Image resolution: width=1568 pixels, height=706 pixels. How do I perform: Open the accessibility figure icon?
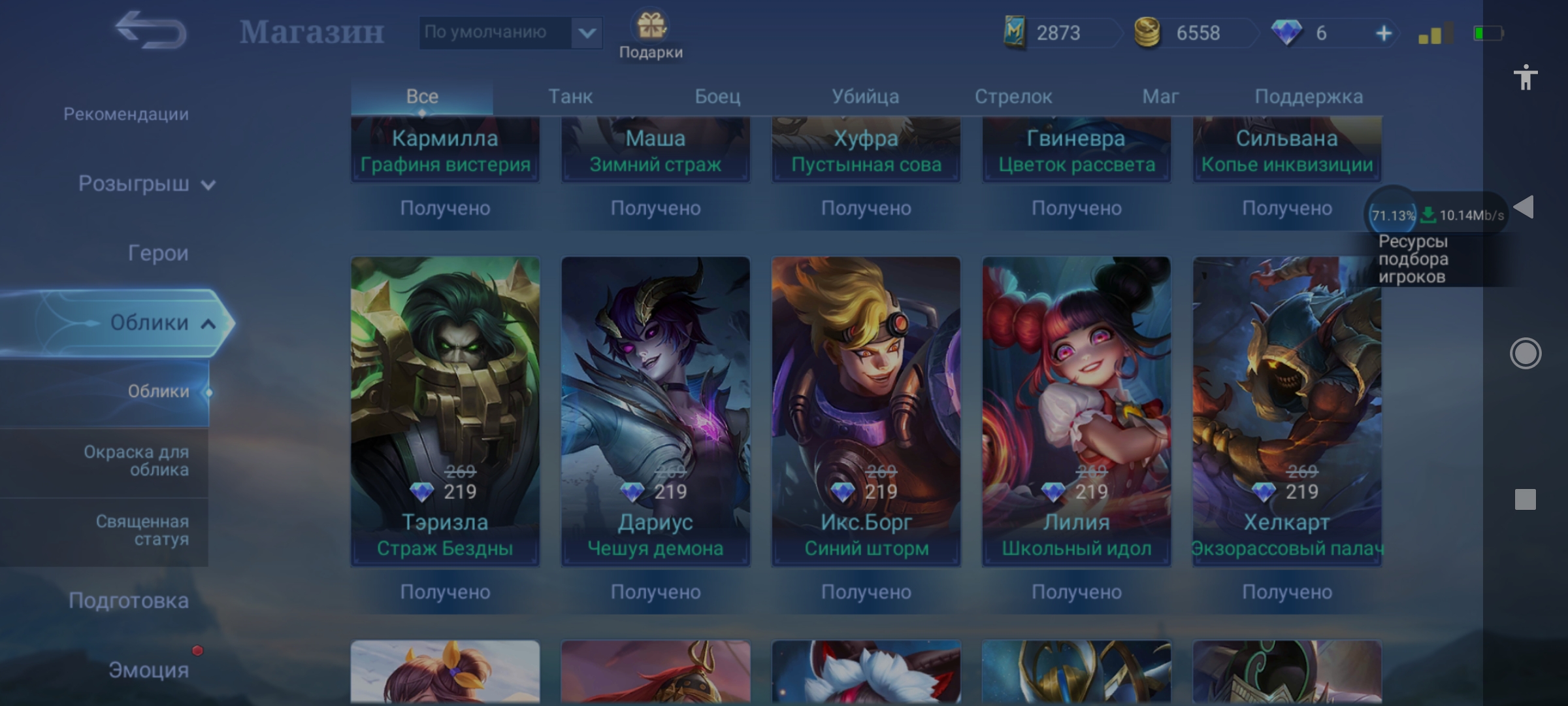point(1526,77)
